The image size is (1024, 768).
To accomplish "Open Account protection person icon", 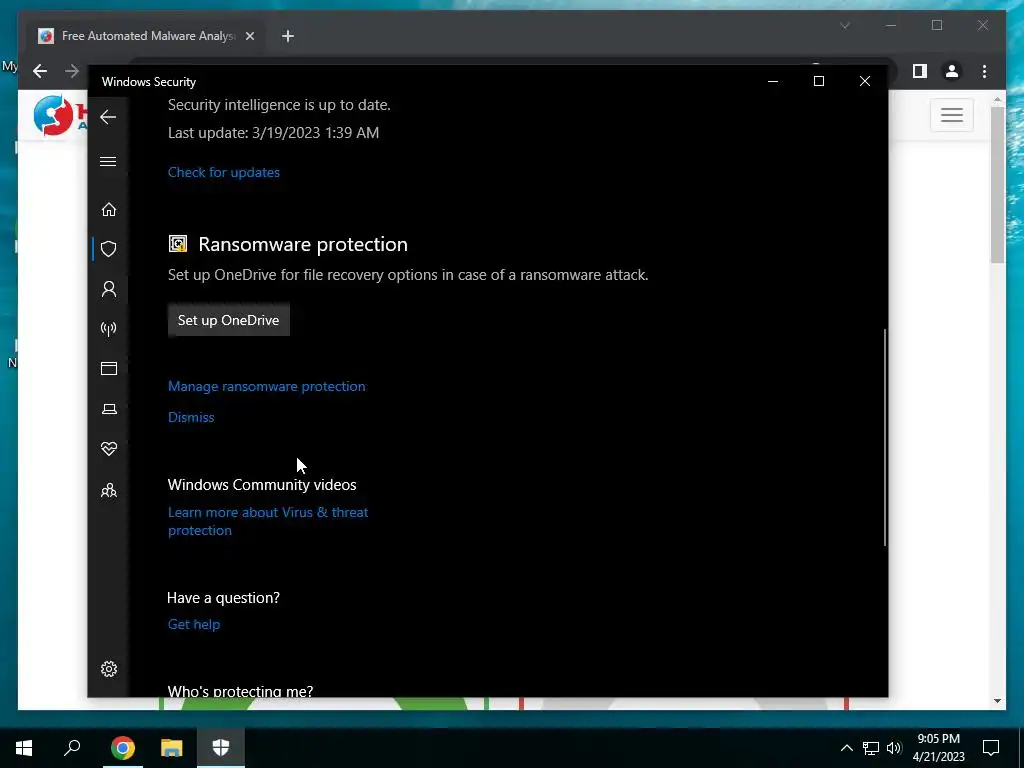I will coord(108,289).
